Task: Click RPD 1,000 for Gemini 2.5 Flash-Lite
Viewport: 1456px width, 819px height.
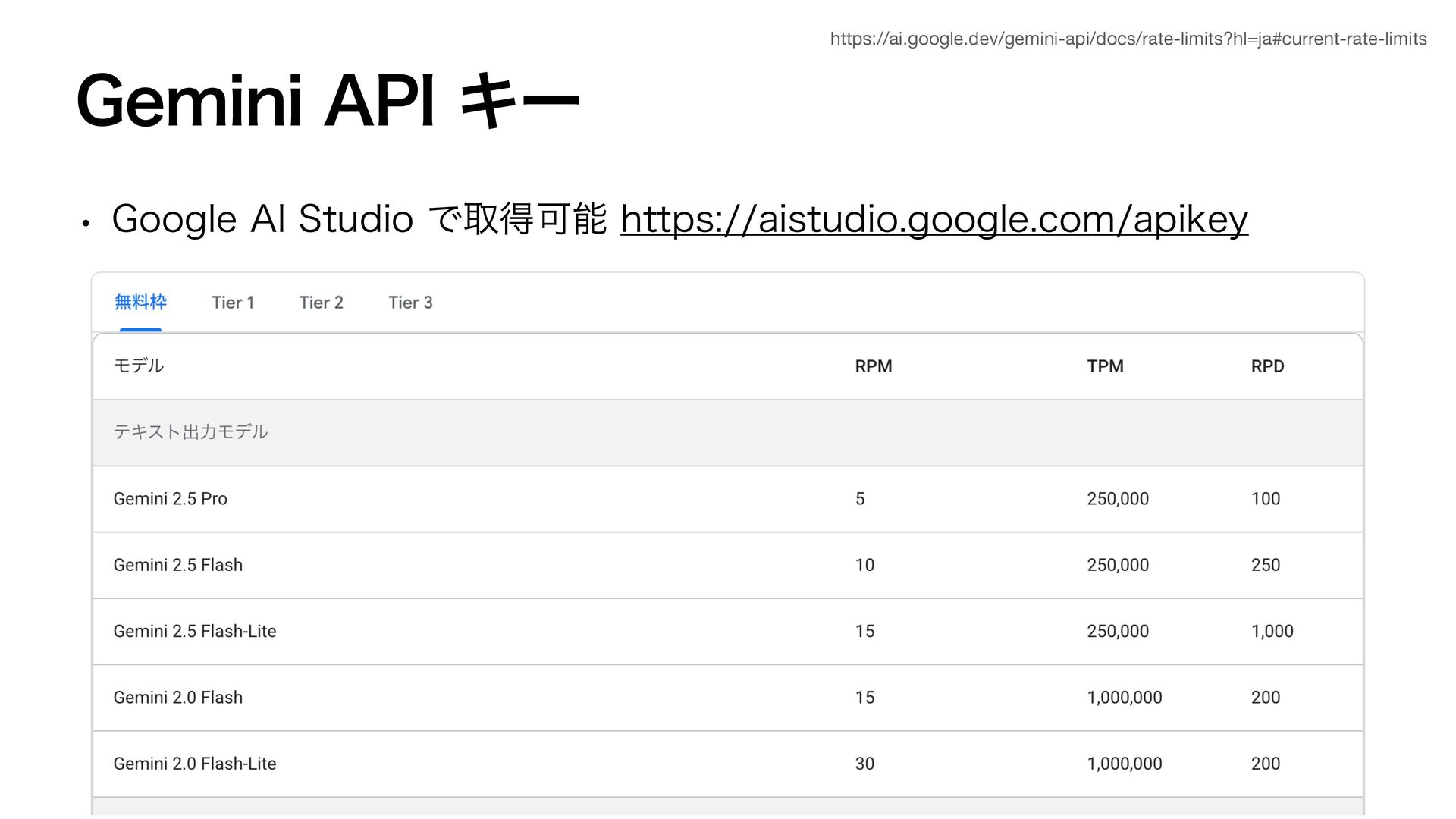Action: [x=1272, y=631]
